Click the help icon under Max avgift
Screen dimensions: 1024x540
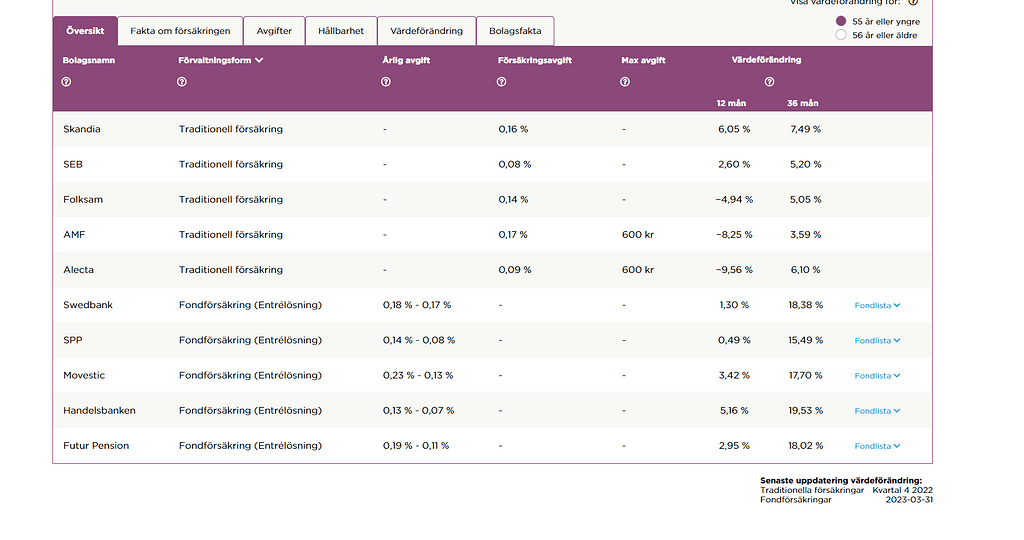pos(625,82)
